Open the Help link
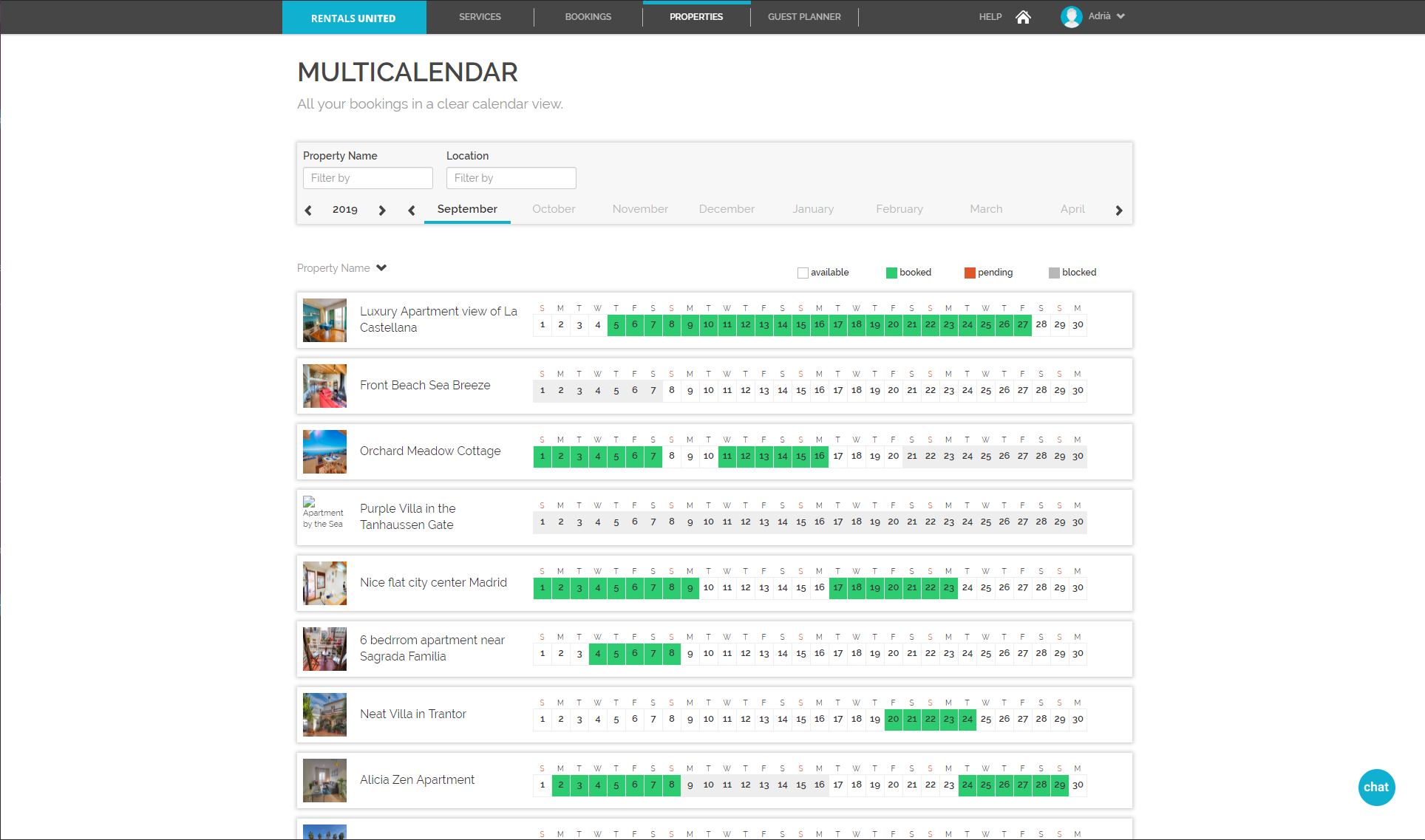The height and width of the screenshot is (840, 1425). pyautogui.click(x=990, y=17)
